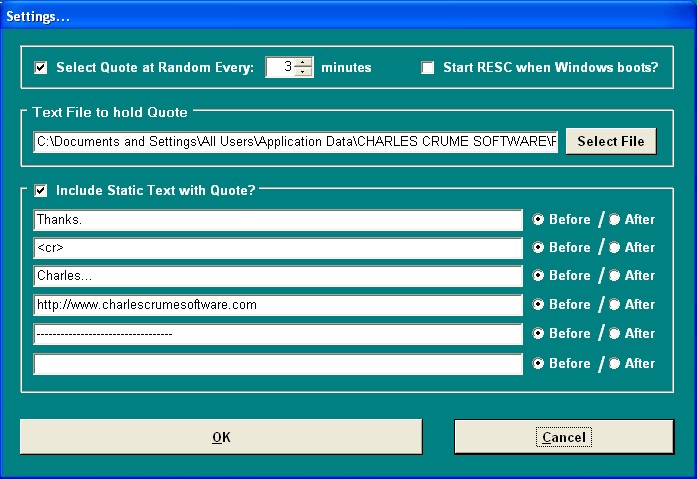This screenshot has height=479, width=697.
Task: Select Before for the '<cr>' row
Action: (x=539, y=247)
